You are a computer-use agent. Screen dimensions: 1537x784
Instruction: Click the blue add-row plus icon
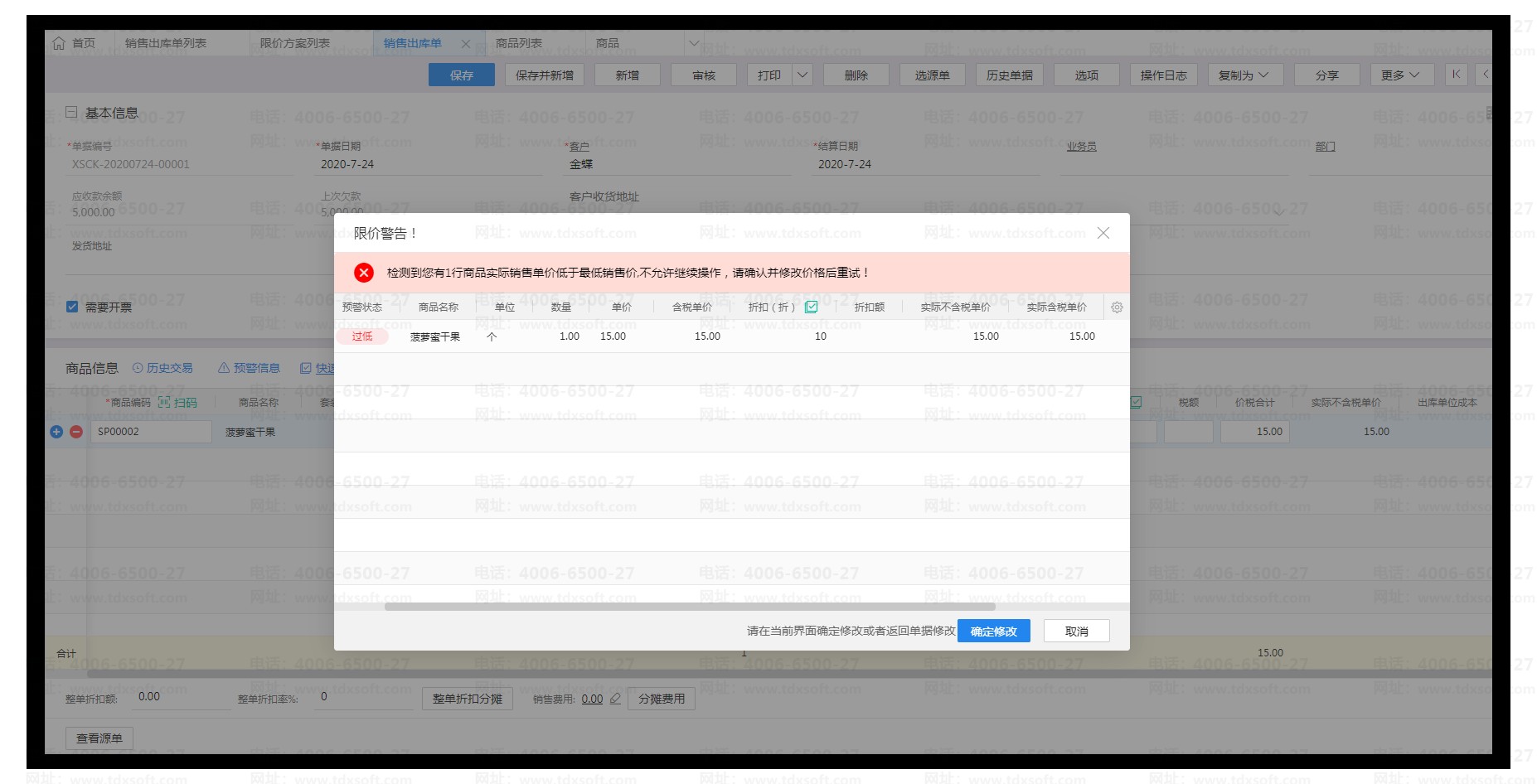coord(56,432)
